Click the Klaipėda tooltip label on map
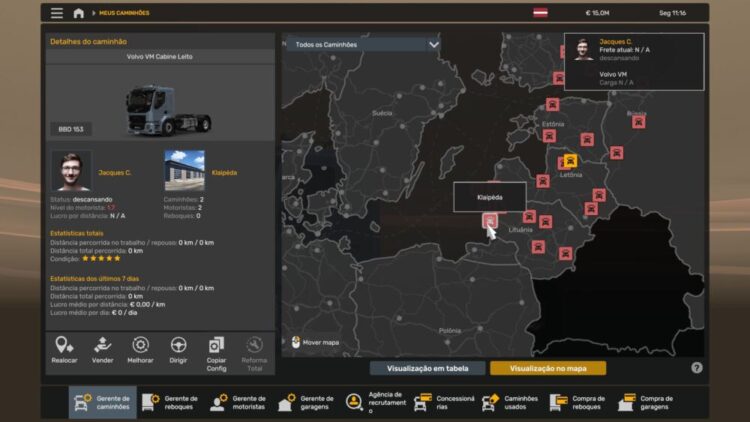The image size is (750, 422). (x=490, y=197)
